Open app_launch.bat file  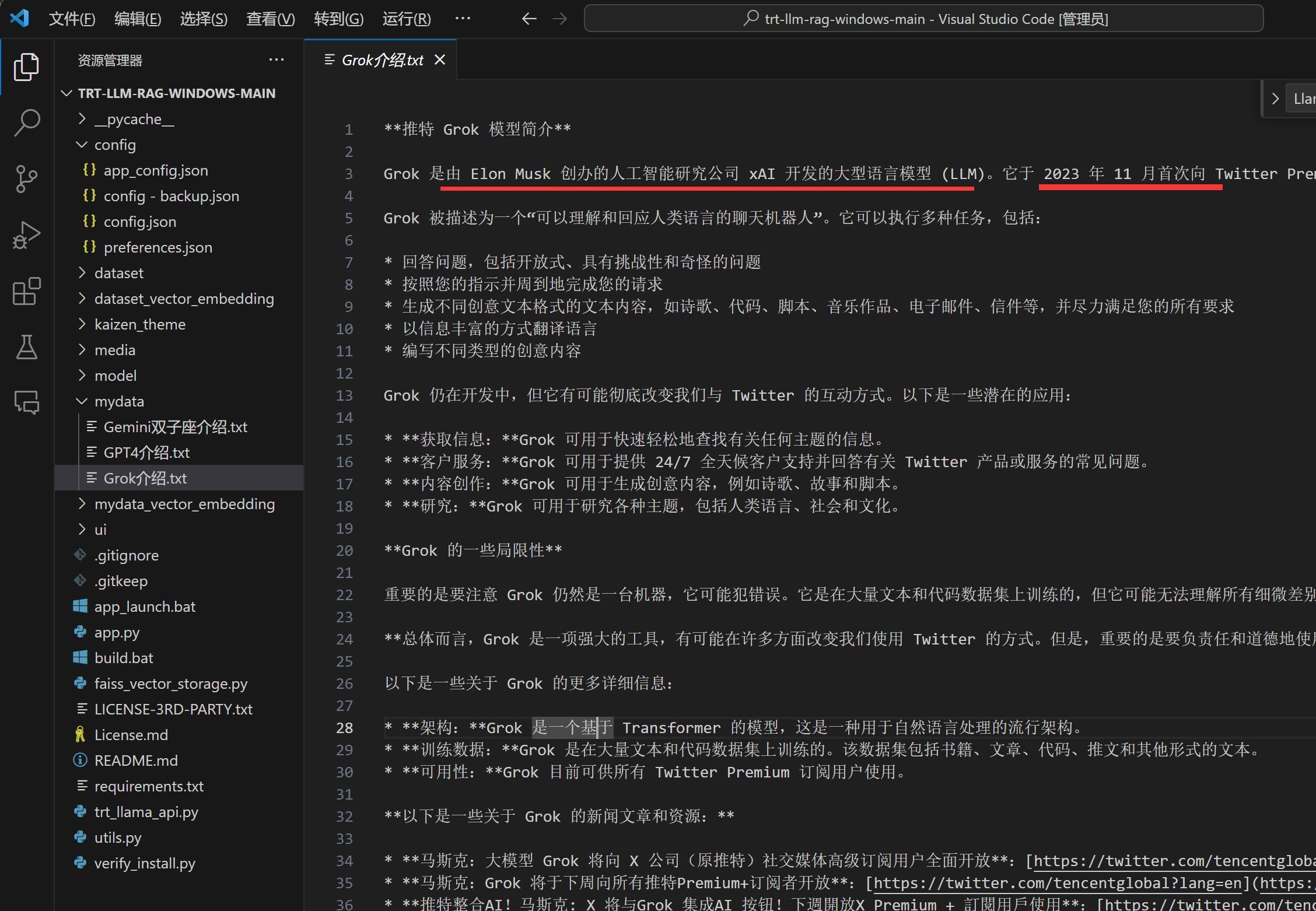pyautogui.click(x=178, y=607)
